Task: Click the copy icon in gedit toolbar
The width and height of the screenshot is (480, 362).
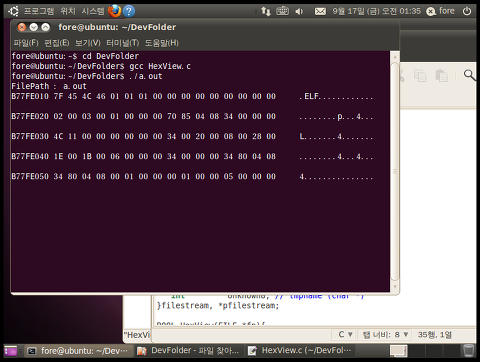Action: pyautogui.click(x=420, y=76)
